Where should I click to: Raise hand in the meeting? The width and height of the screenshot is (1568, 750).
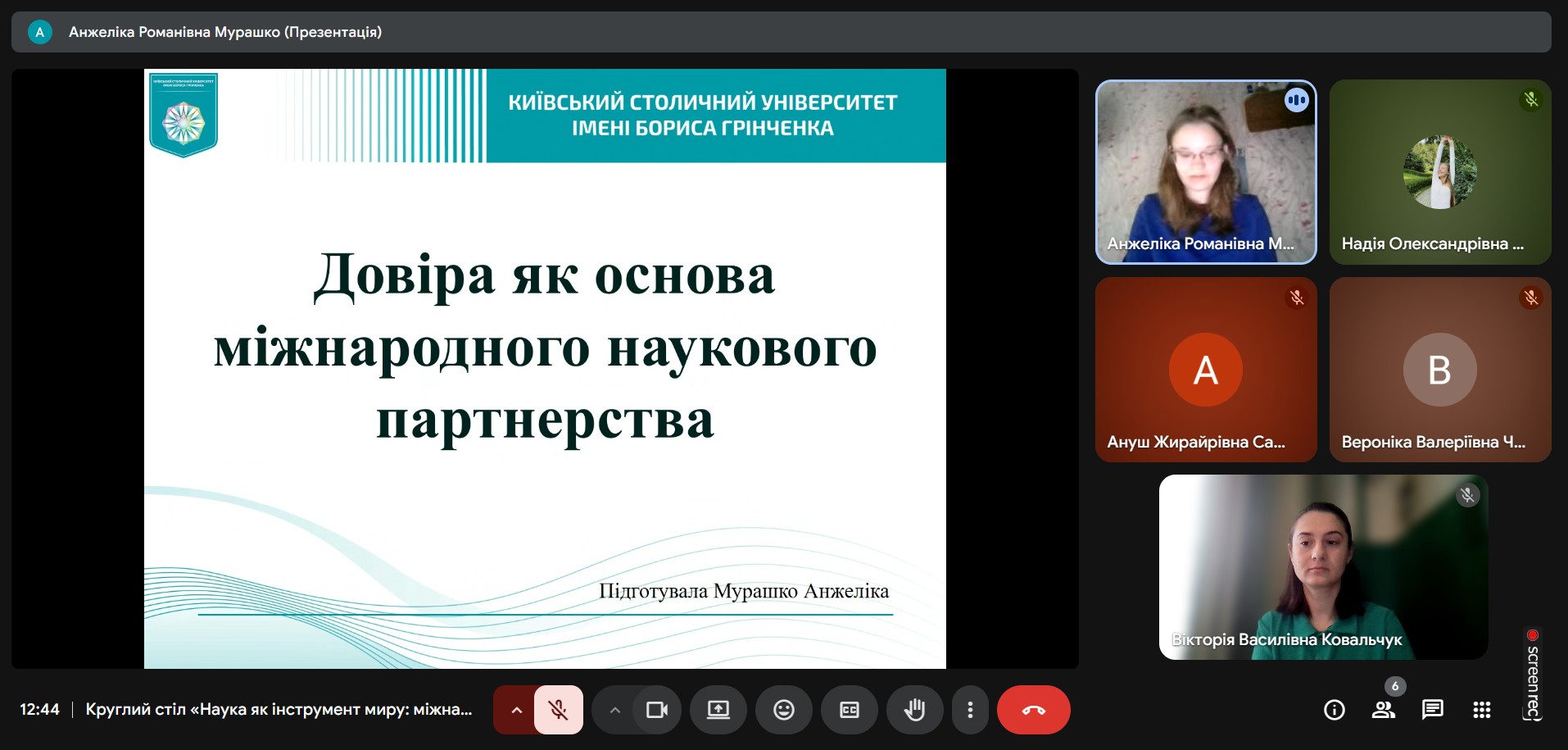(914, 710)
